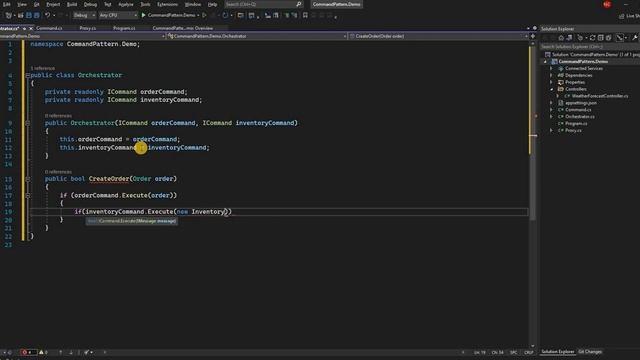This screenshot has width=640, height=360.
Task: Start debugging with the green play button
Action: (x=144, y=16)
